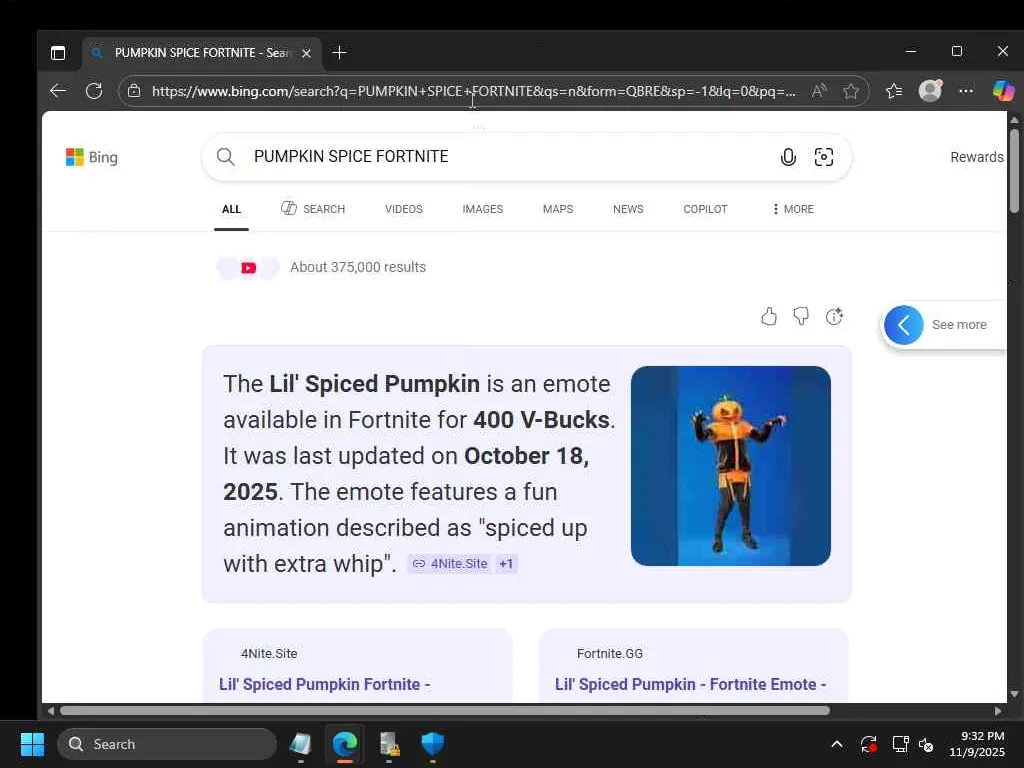The width and height of the screenshot is (1024, 768).
Task: Open the Lil' Spiced Pumpkin emote image
Action: (x=731, y=466)
